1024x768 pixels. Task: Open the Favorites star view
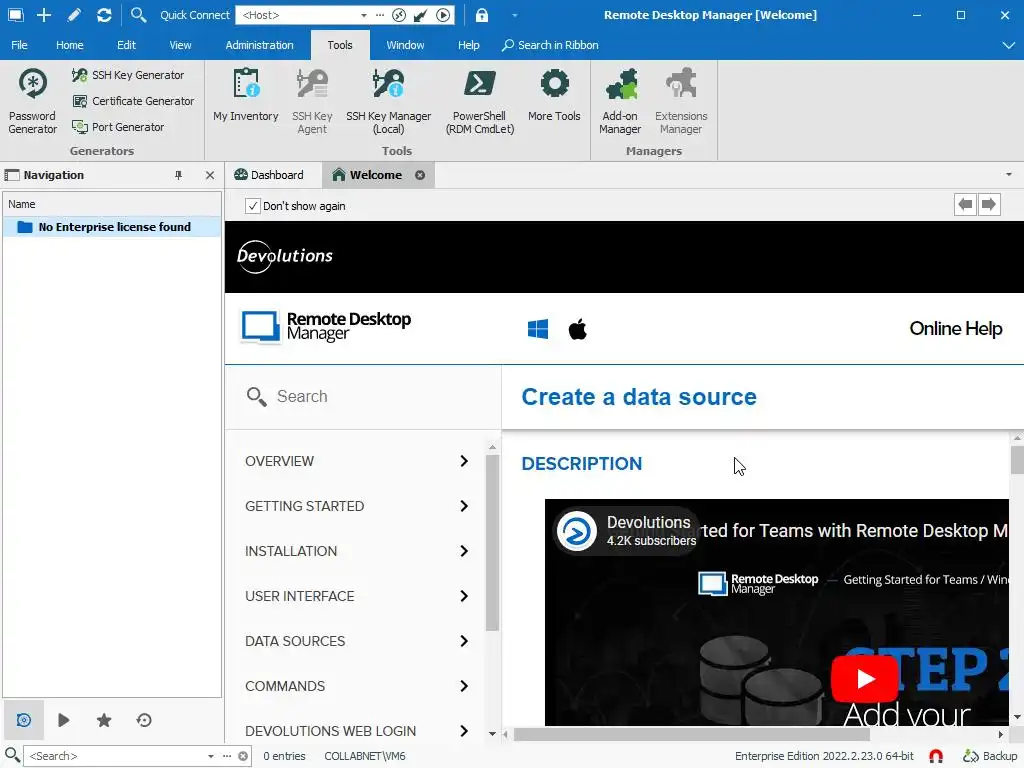pyautogui.click(x=104, y=720)
